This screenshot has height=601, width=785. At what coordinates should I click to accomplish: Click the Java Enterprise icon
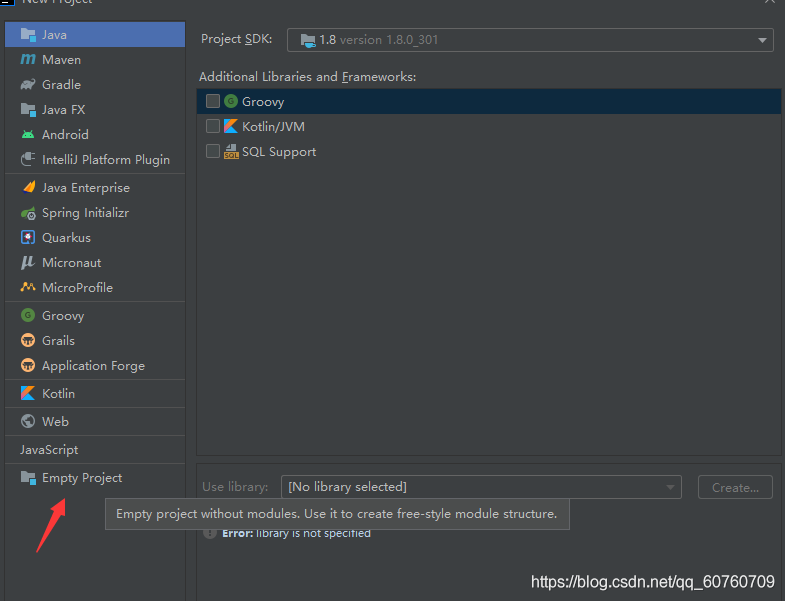(x=29, y=187)
